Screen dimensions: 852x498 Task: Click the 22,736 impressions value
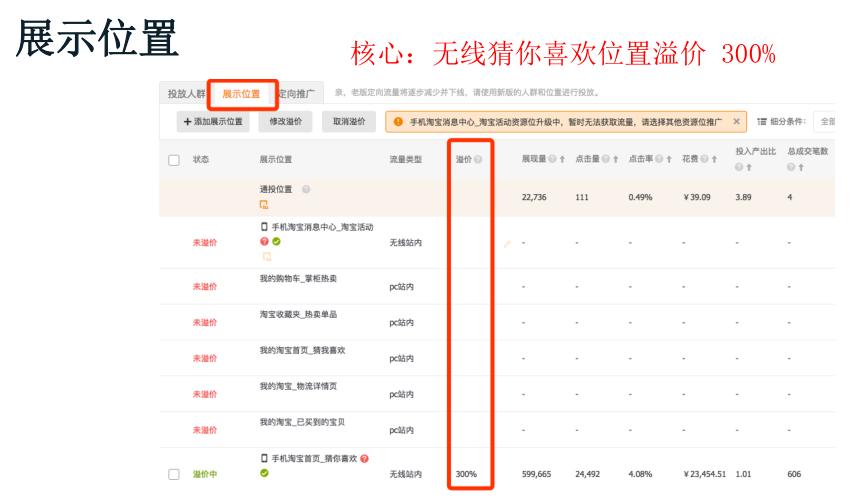pyautogui.click(x=534, y=197)
